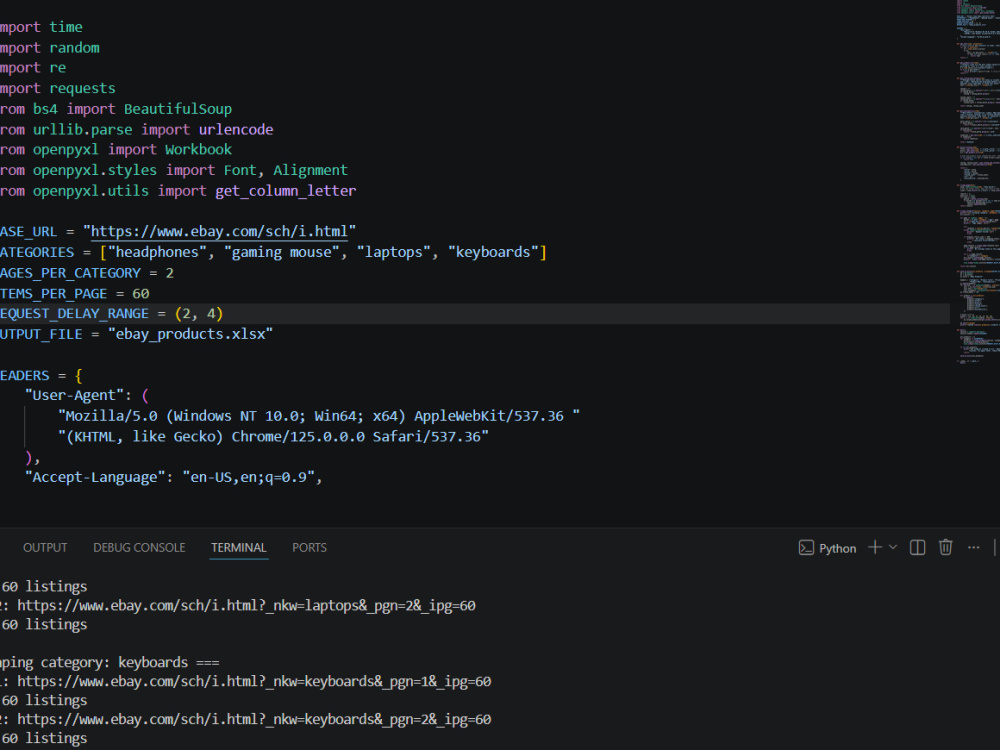Open terminal panel more actions menu
The width and height of the screenshot is (1000, 750).
click(x=973, y=548)
